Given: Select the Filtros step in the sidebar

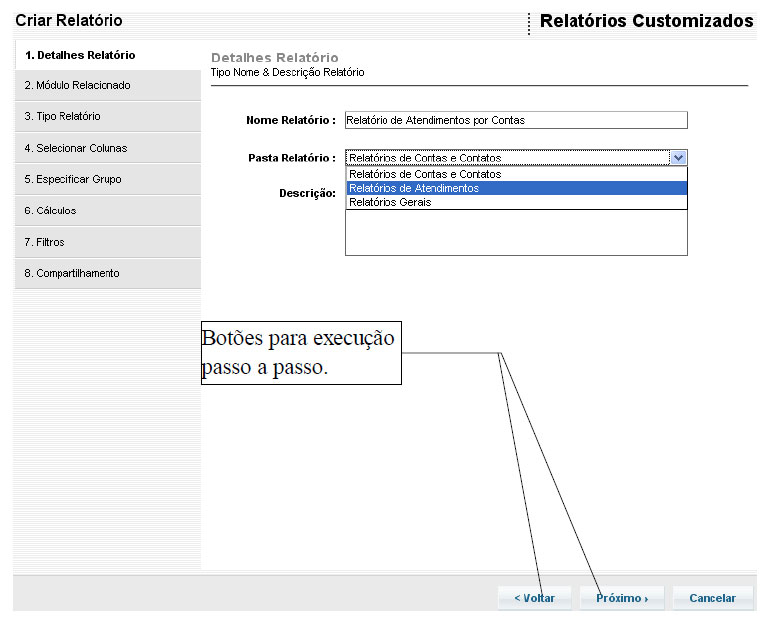Looking at the screenshot, I should point(45,242).
